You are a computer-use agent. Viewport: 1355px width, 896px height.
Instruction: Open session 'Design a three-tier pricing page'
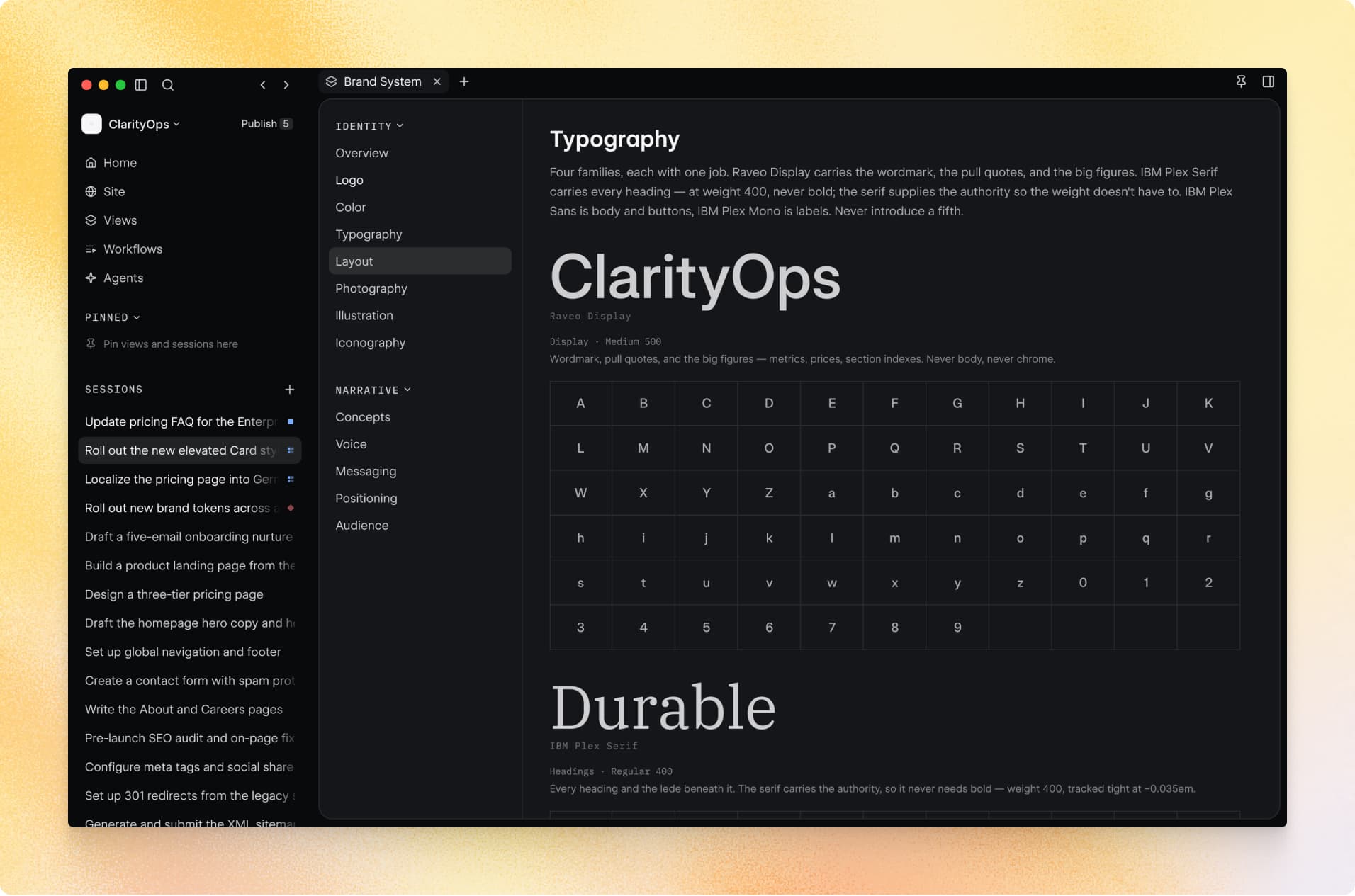coord(190,595)
